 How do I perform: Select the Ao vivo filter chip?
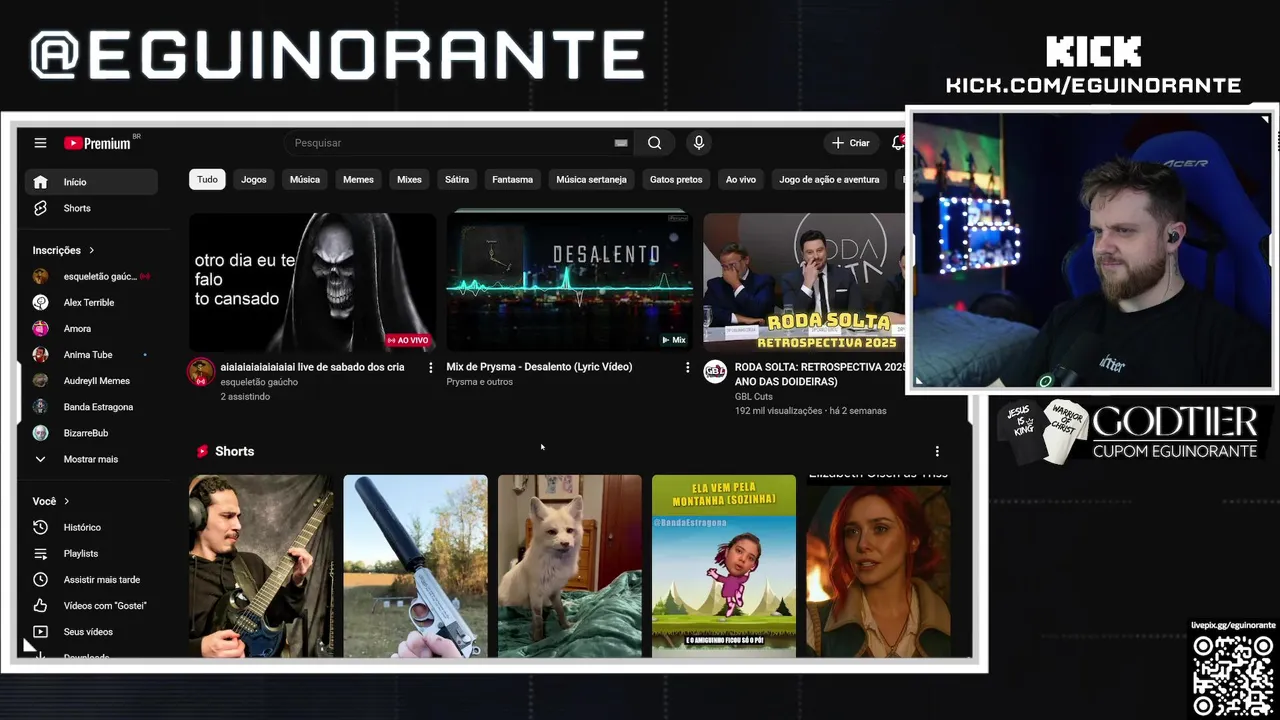[x=741, y=180]
